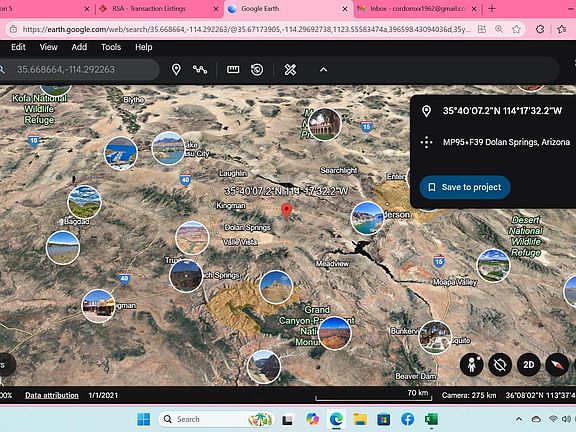Add a placemark with the pin tool
The width and height of the screenshot is (576, 432).
pos(176,69)
